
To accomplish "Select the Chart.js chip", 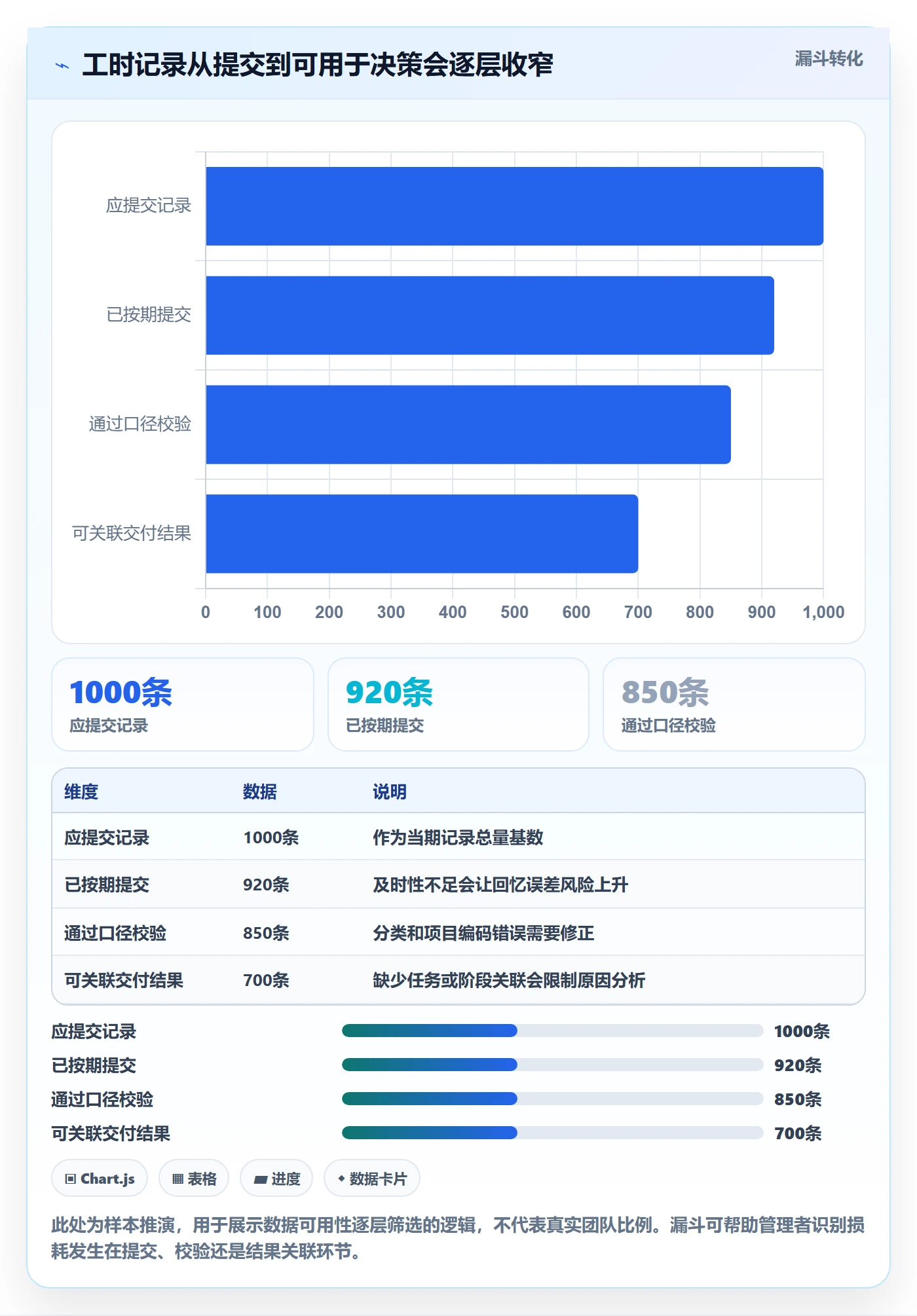I will pyautogui.click(x=100, y=1179).
